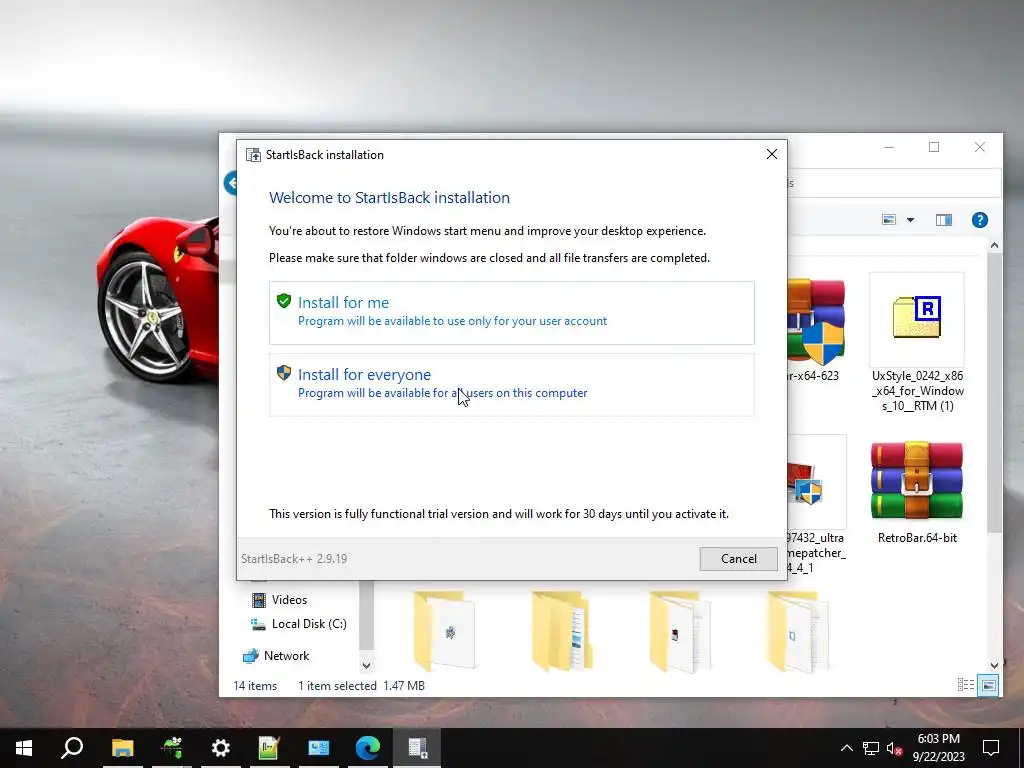The height and width of the screenshot is (768, 1024).
Task: Cancel the StartIsBack installation
Action: 738,559
